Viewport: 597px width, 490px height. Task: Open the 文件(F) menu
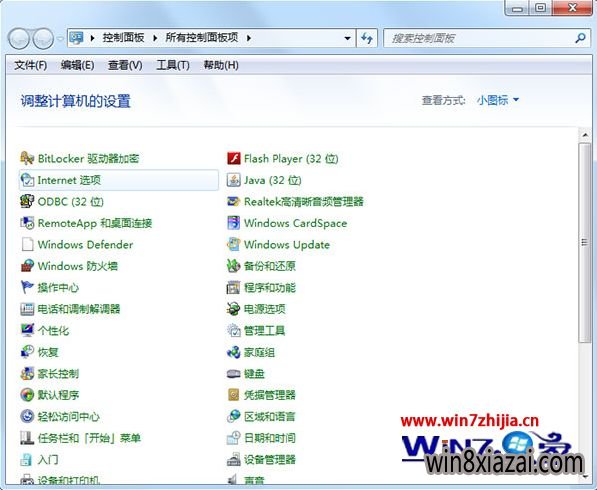[30, 65]
